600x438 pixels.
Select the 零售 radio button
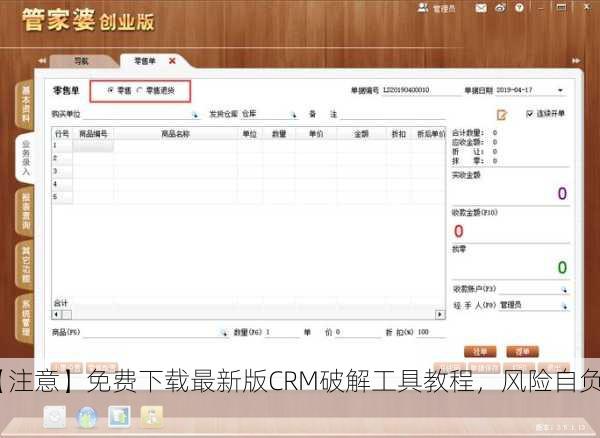tap(111, 91)
